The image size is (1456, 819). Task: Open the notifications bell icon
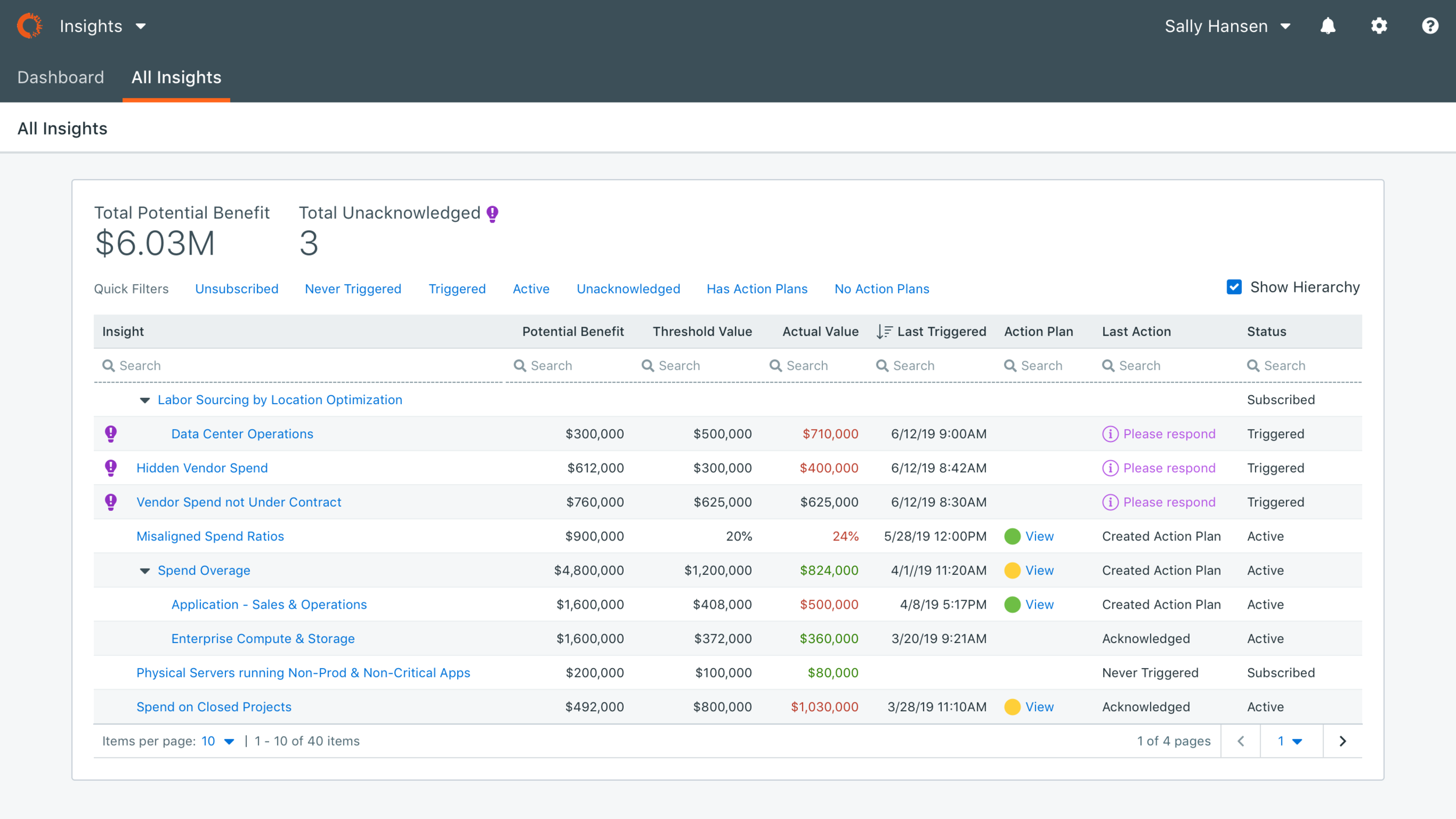1327,26
